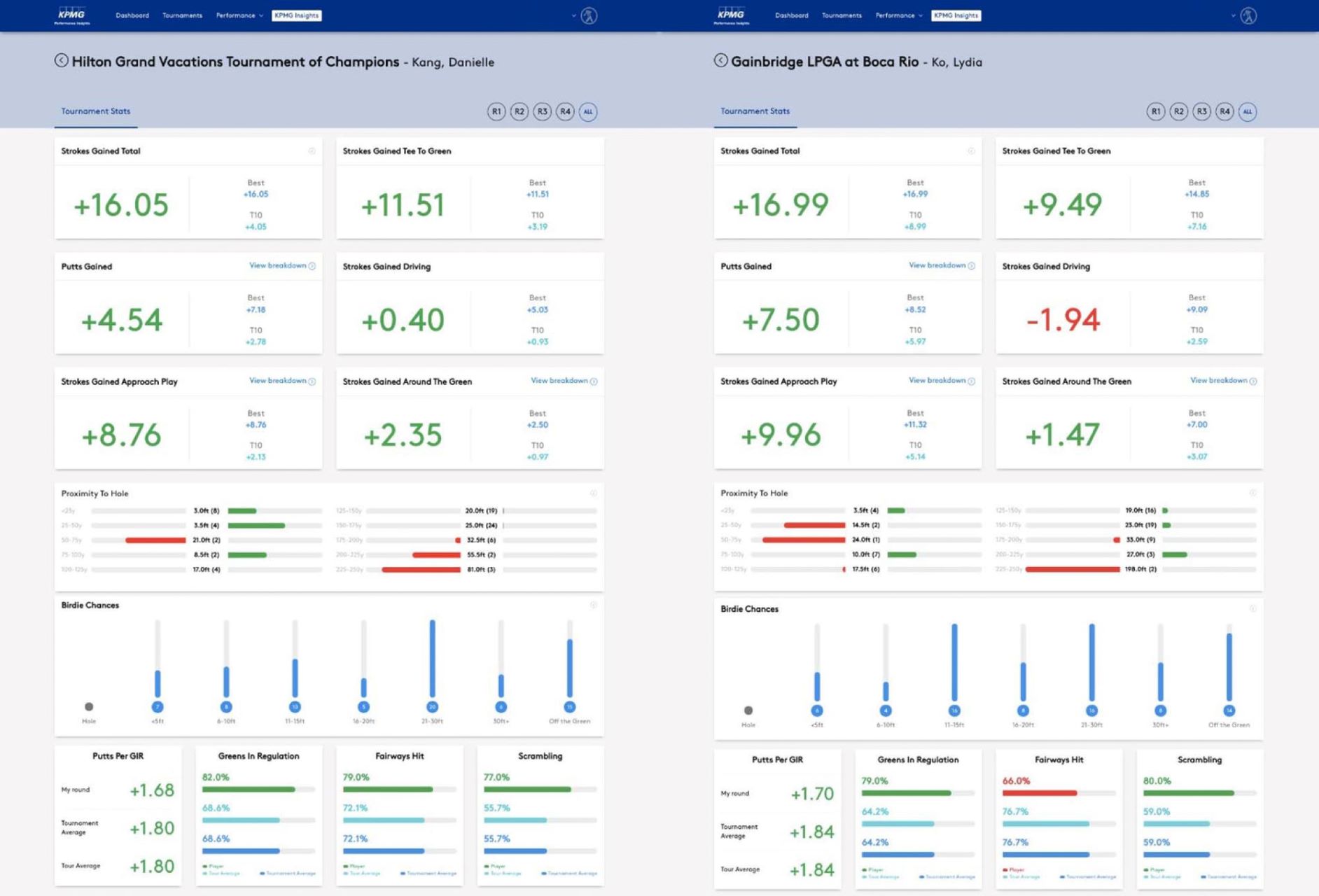Screen dimensions: 1319x896
Task: Open the golfer profile avatar on Kang's dashboard
Action: 589,15
